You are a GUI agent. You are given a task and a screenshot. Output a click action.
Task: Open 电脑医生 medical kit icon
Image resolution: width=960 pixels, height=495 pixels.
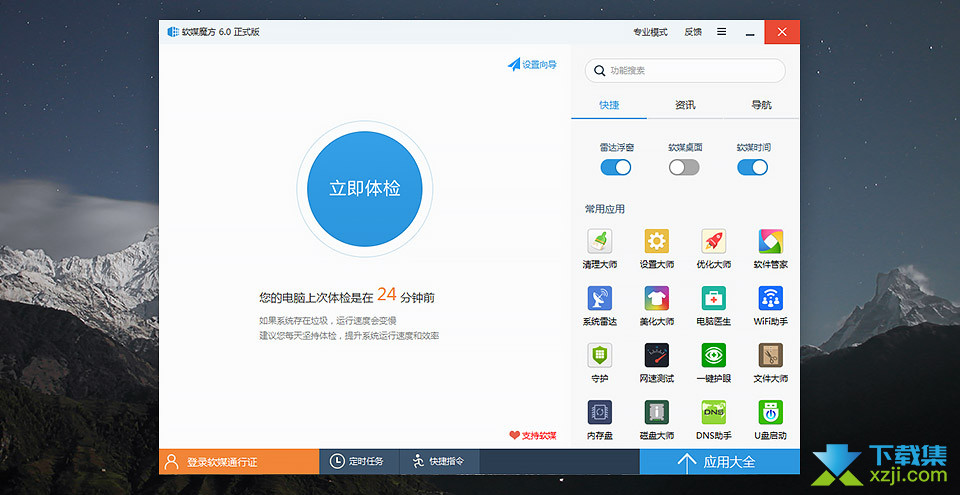[x=713, y=298]
